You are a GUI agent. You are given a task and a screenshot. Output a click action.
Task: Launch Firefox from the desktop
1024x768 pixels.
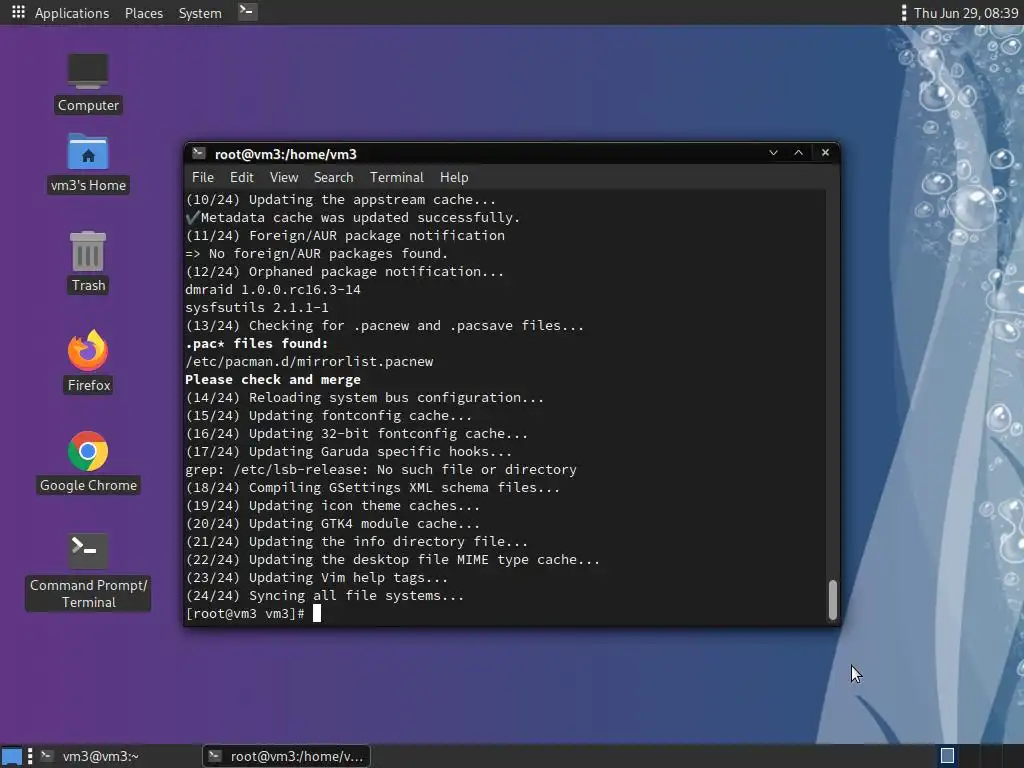click(88, 361)
